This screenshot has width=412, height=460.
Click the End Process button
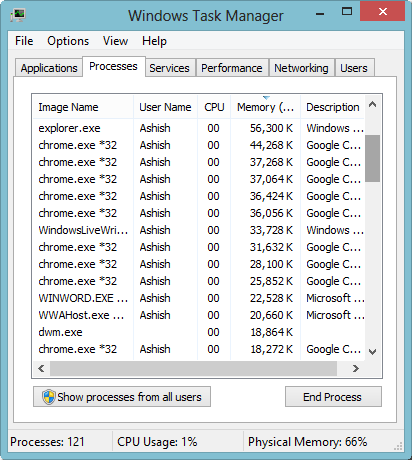tap(333, 397)
